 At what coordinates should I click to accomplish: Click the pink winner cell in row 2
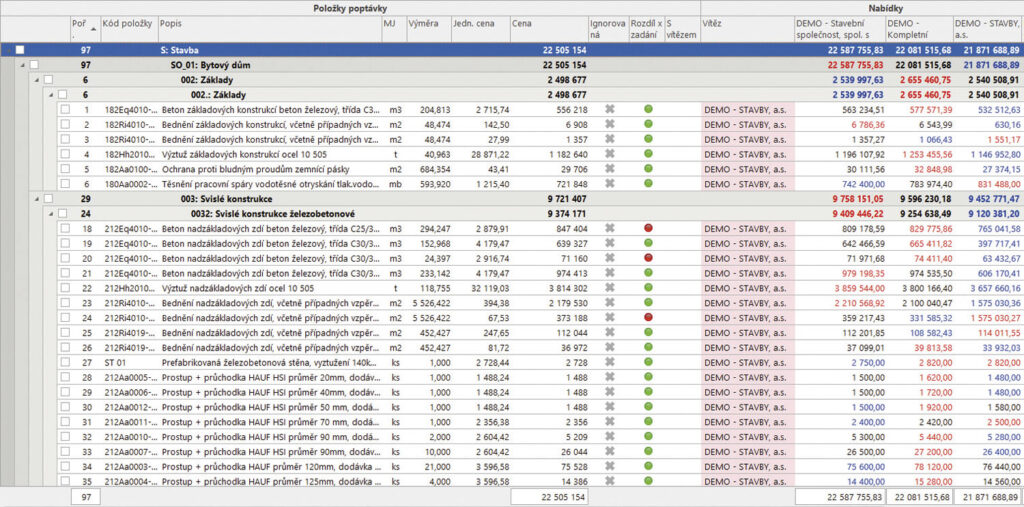tap(745, 125)
